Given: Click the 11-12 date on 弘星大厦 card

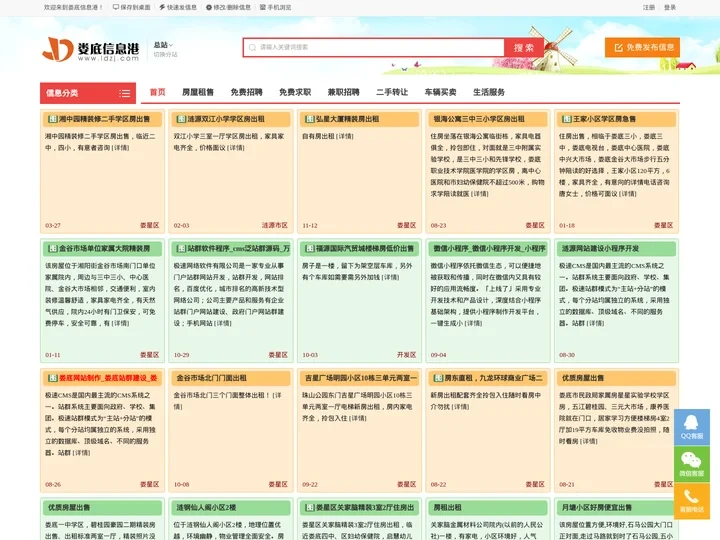Looking at the screenshot, I should click(x=310, y=226).
